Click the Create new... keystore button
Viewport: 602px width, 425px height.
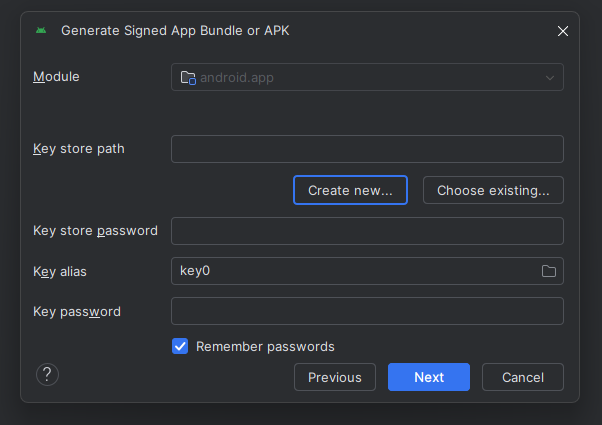coord(350,190)
